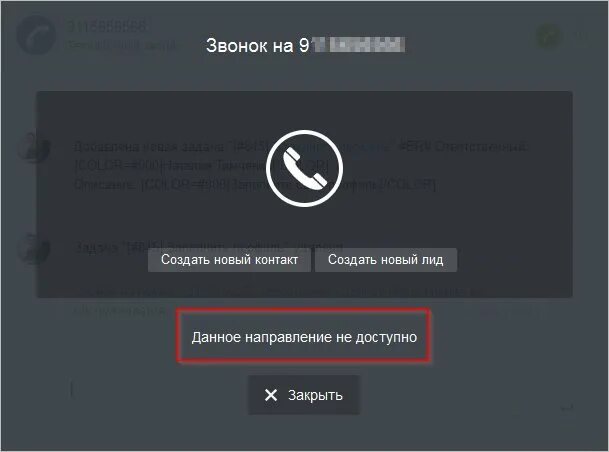Close the call window with Закрыть
Screen dimensions: 609x452
pyautogui.click(x=304, y=395)
